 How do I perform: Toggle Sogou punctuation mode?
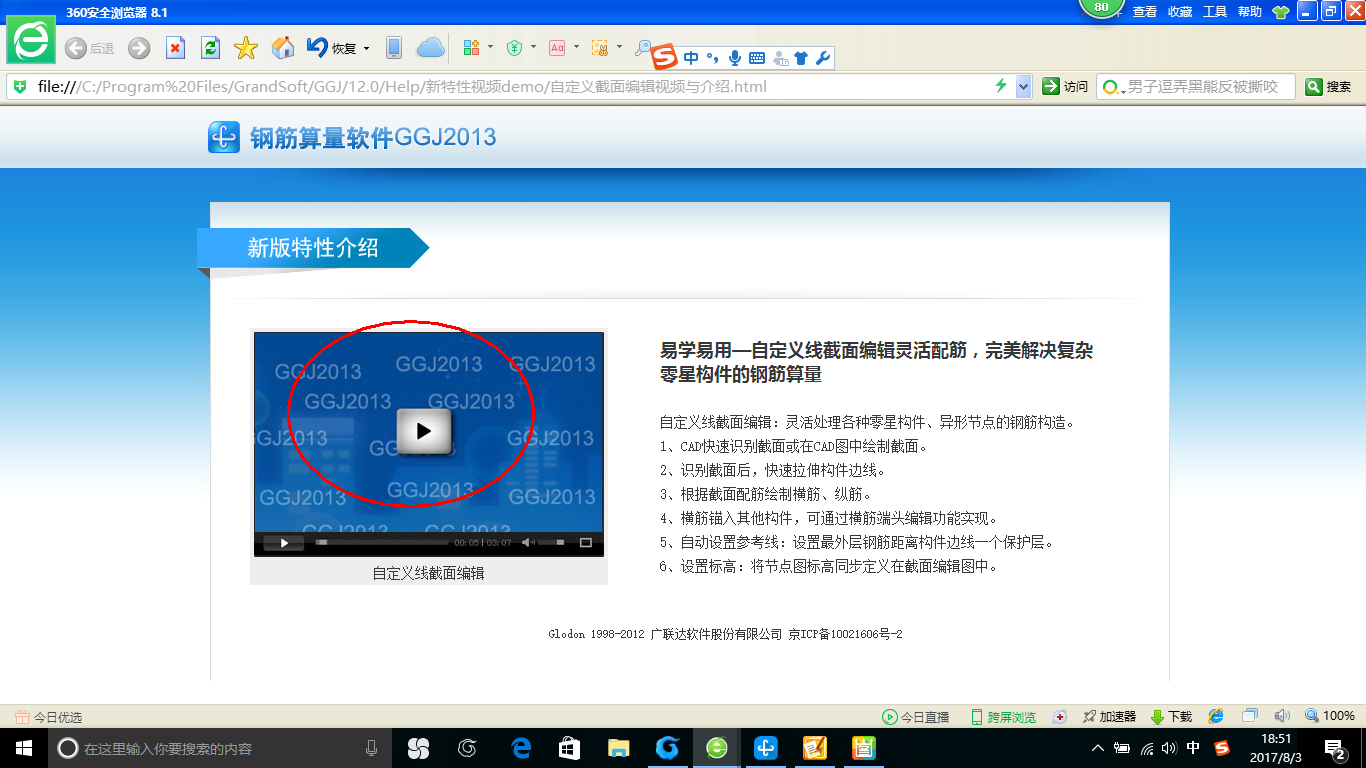(713, 58)
